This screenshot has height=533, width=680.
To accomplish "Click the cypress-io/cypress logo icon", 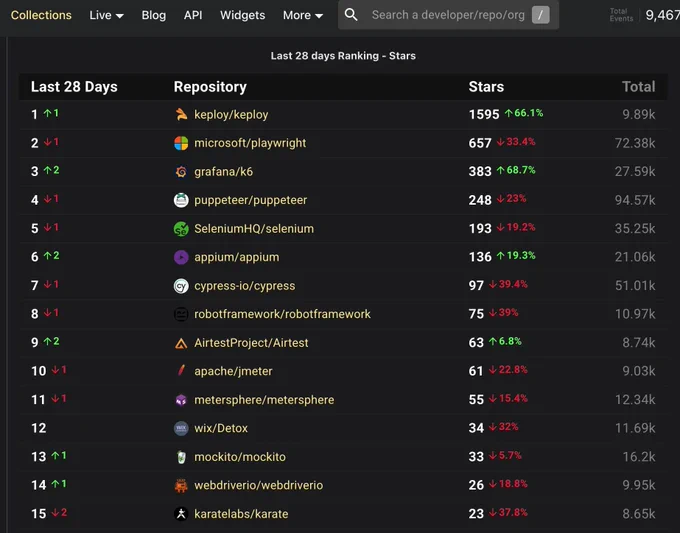I will point(181,286).
